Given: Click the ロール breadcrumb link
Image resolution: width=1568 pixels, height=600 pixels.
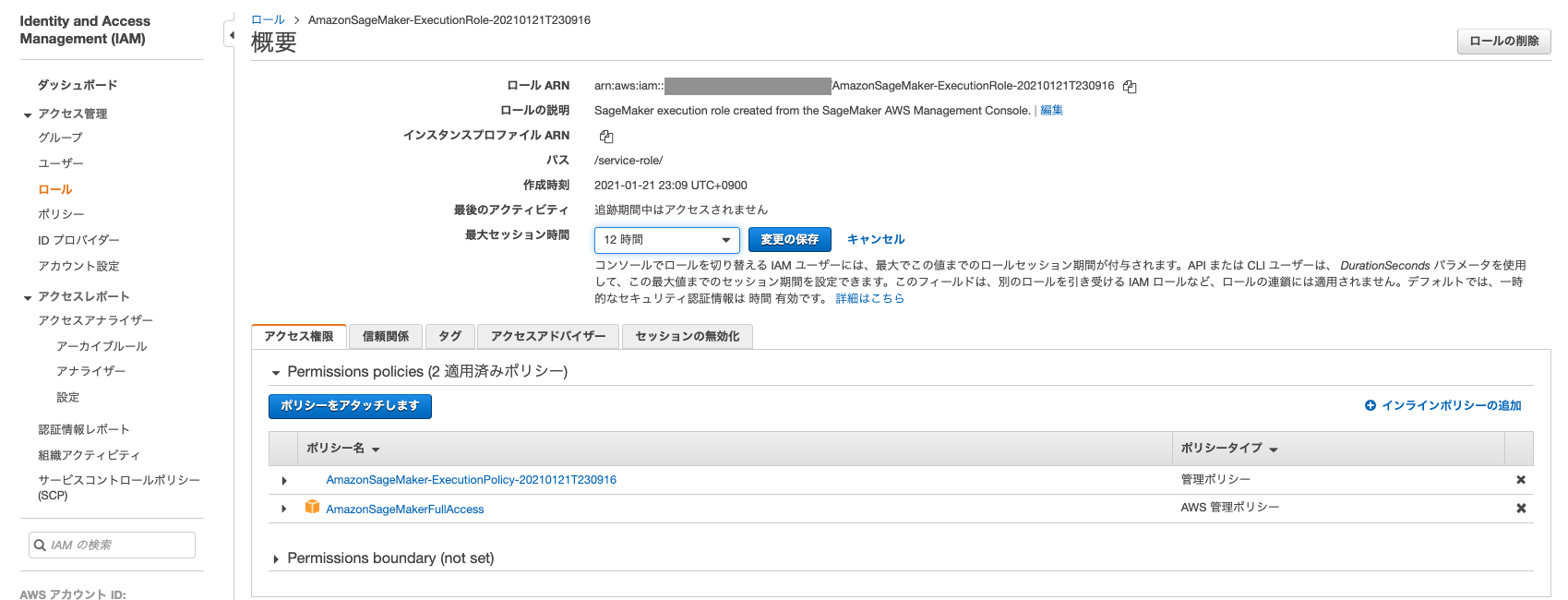Looking at the screenshot, I should [269, 20].
